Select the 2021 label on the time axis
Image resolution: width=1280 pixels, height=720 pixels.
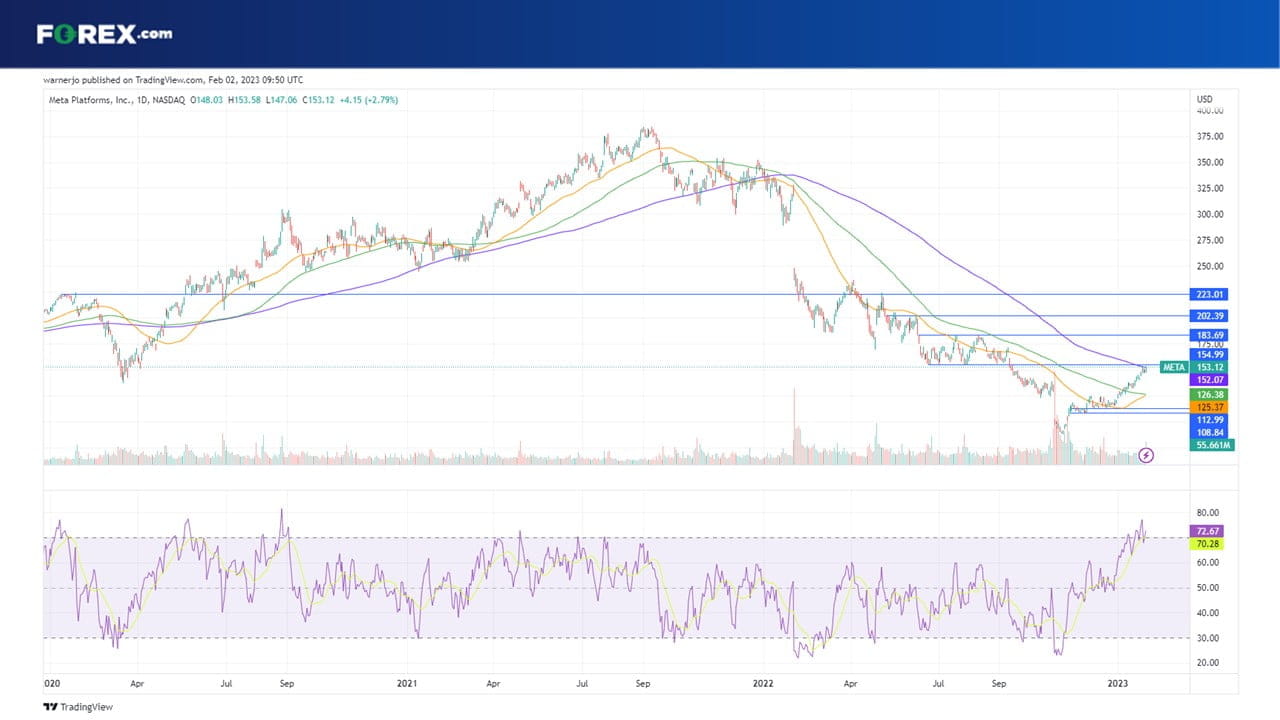click(407, 685)
